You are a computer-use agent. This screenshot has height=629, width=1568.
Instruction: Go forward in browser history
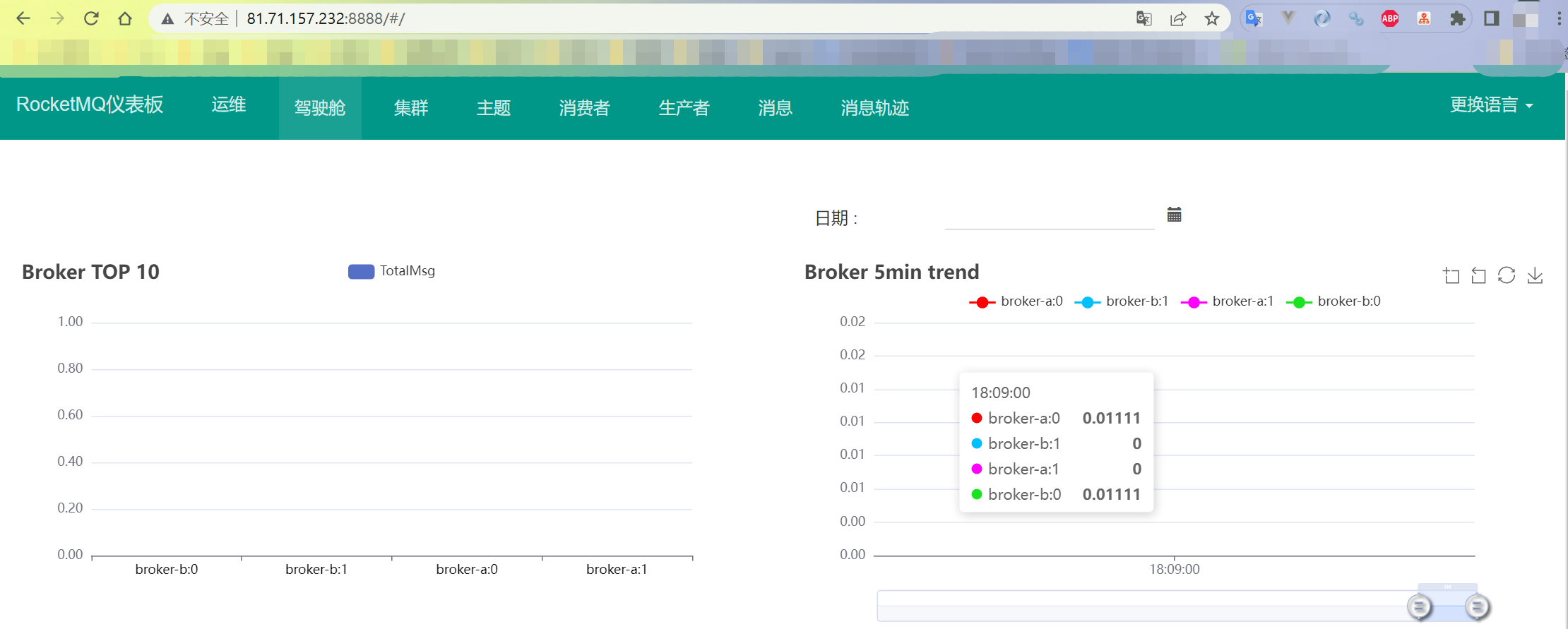57,18
